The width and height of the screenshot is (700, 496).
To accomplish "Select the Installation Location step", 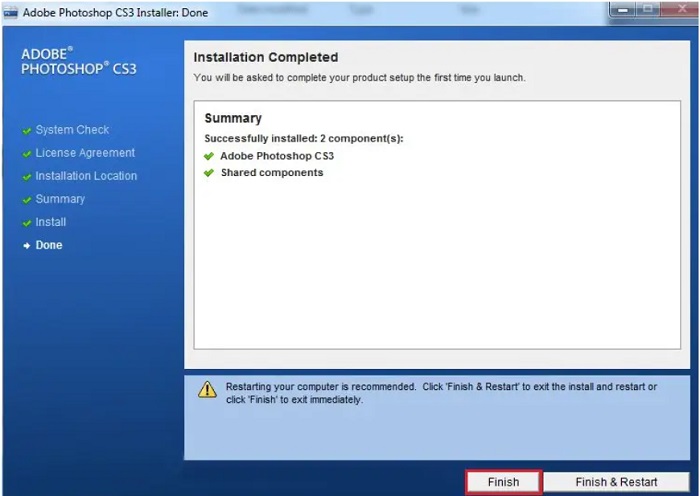I will tap(86, 176).
